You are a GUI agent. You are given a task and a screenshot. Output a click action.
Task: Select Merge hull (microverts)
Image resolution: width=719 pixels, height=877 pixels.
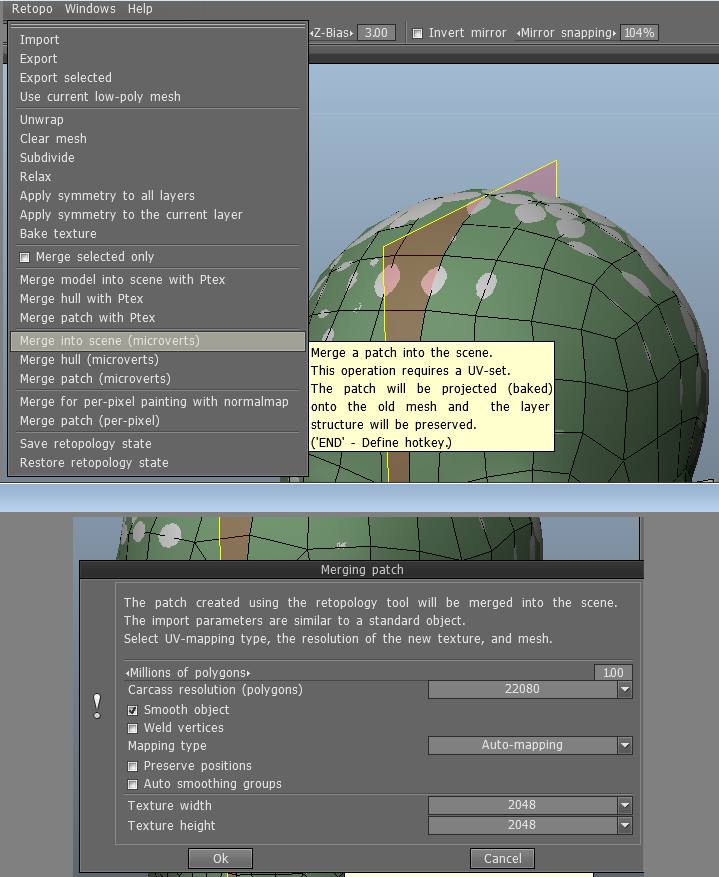(89, 360)
